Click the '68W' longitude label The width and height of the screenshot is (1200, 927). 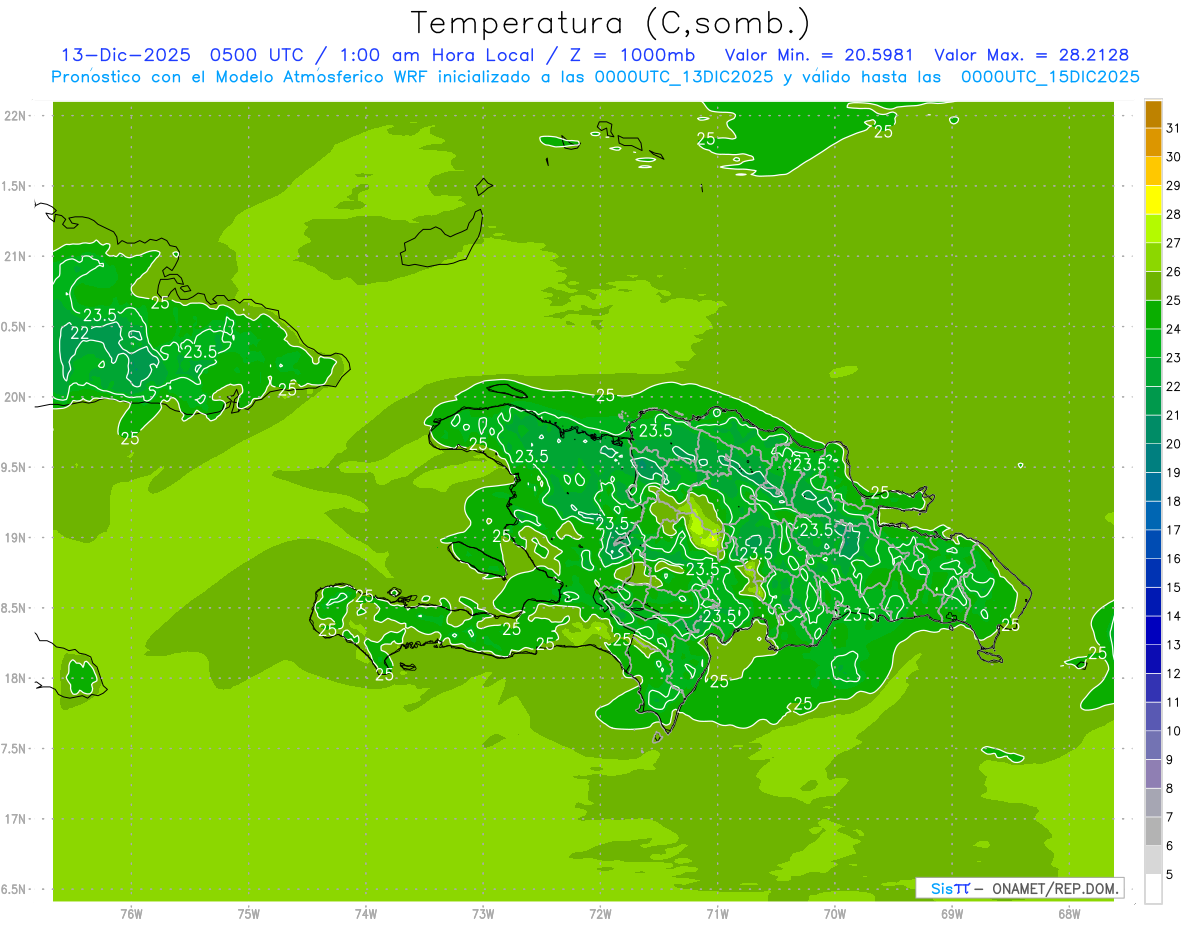[x=1068, y=913]
